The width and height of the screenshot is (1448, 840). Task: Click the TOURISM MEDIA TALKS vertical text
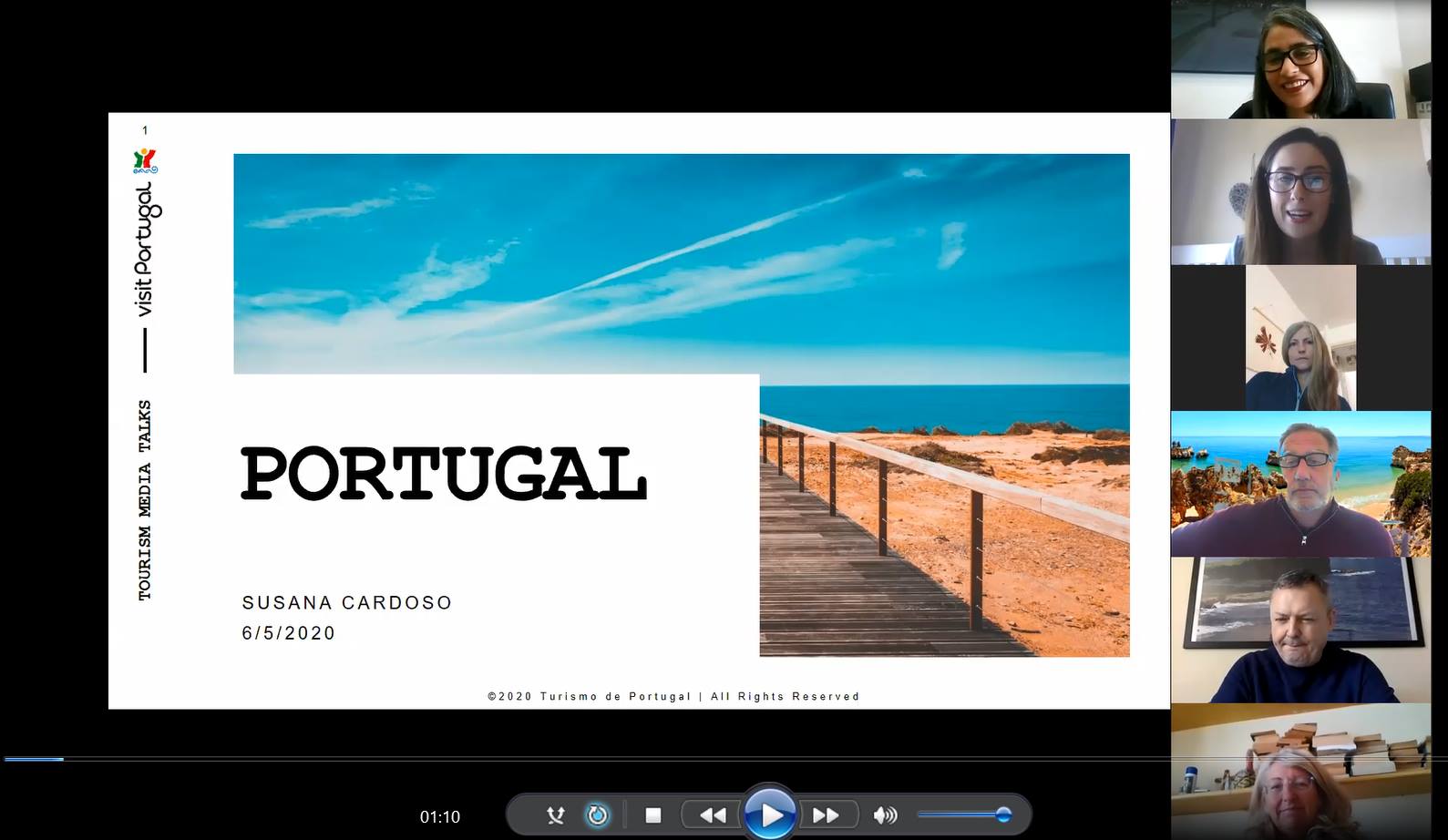point(145,500)
